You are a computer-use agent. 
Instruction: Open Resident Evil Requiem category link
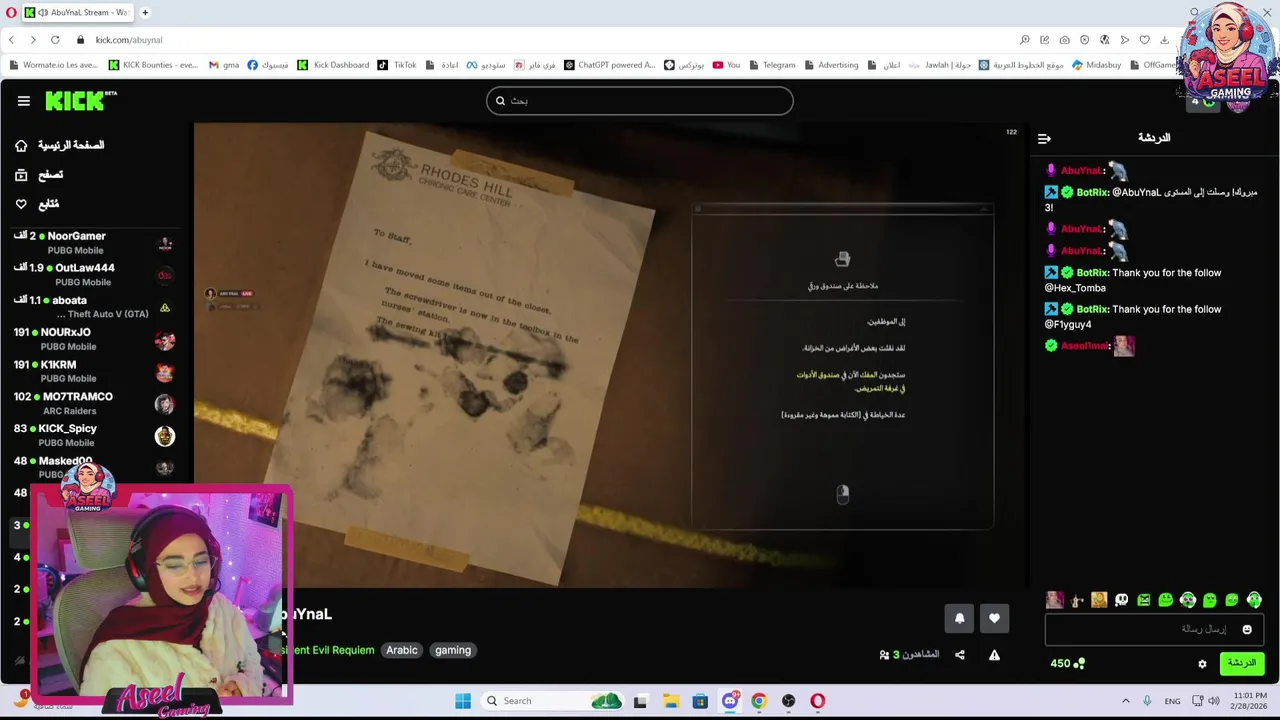(328, 650)
